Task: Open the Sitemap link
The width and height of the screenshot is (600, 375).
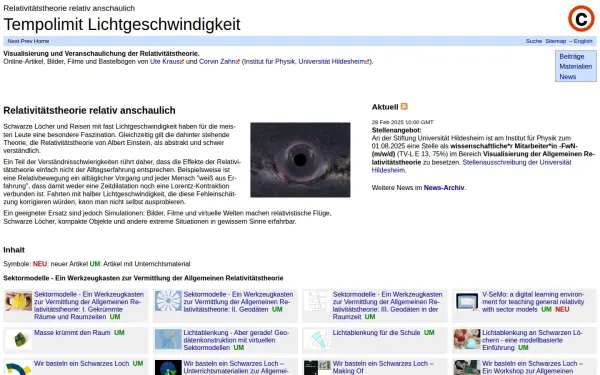Action: coord(556,41)
